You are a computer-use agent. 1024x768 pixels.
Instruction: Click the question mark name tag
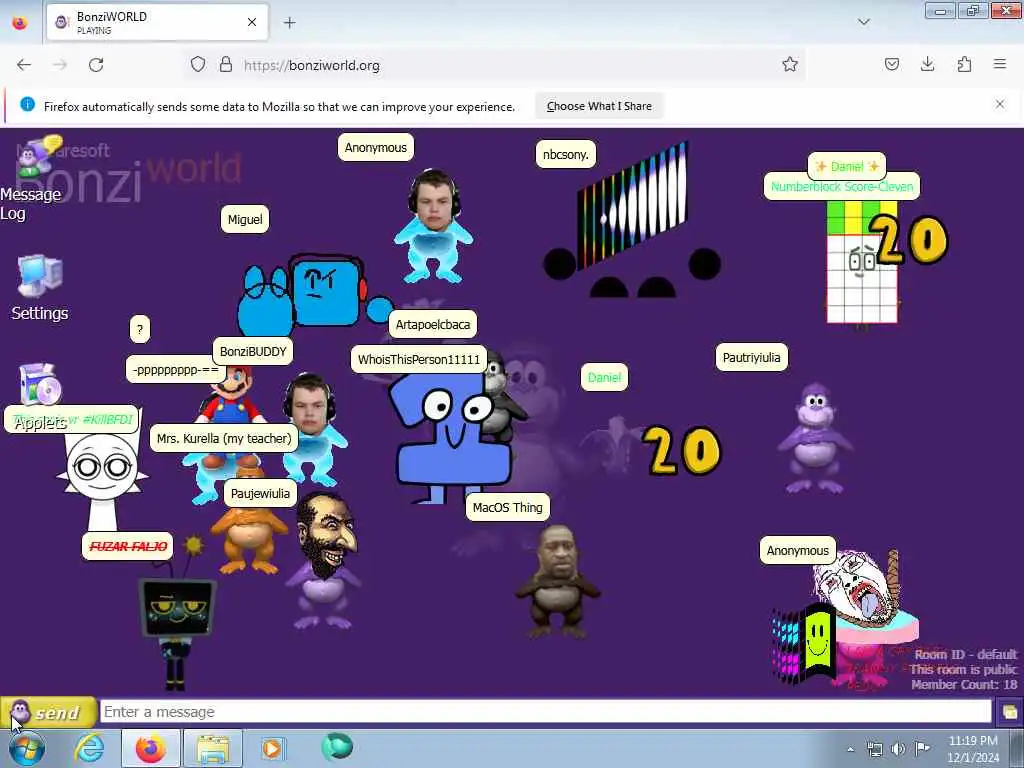pyautogui.click(x=140, y=329)
